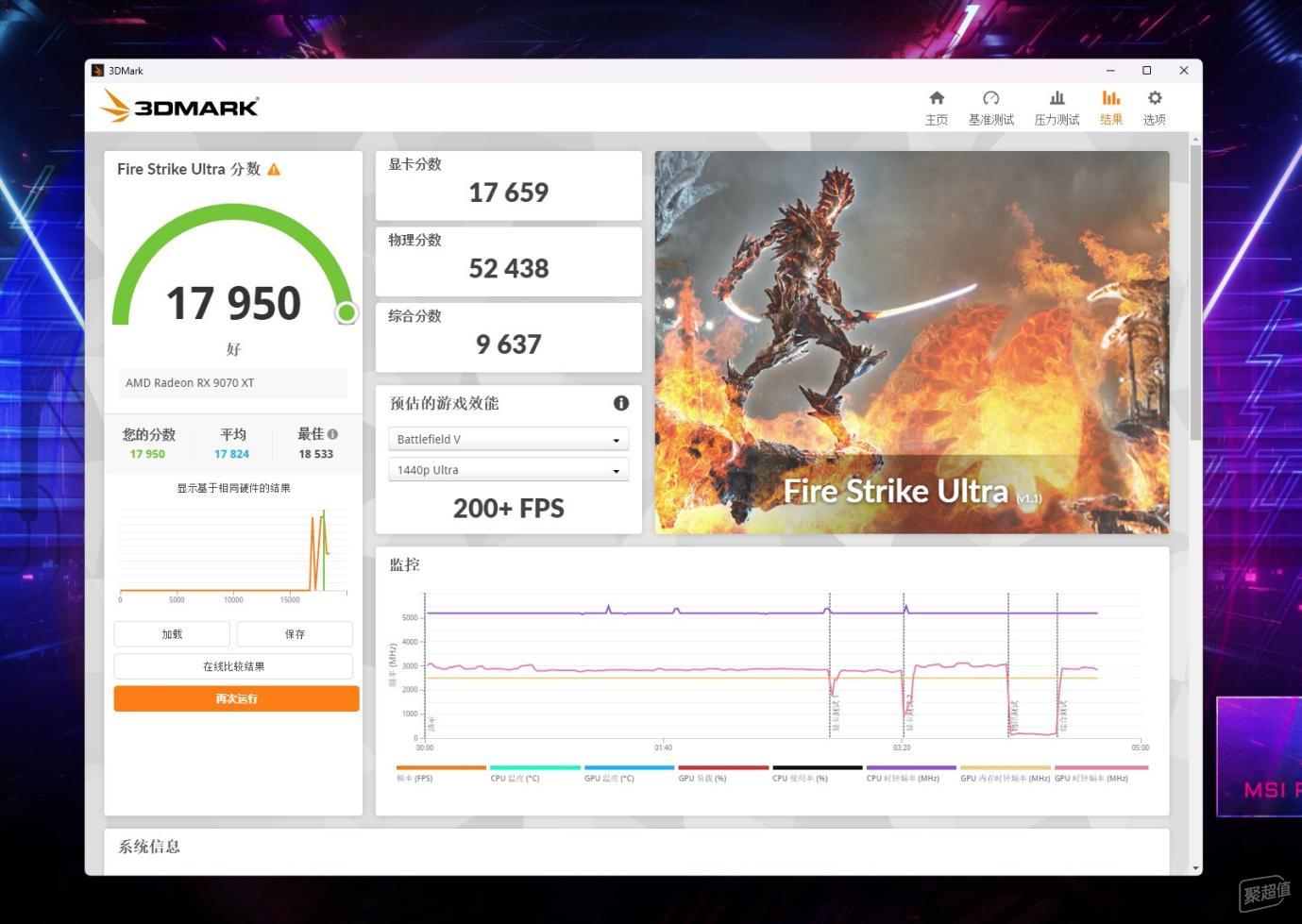Toggle the FPS orange legend series
Screen dimensions: 1302x924
tap(441, 774)
